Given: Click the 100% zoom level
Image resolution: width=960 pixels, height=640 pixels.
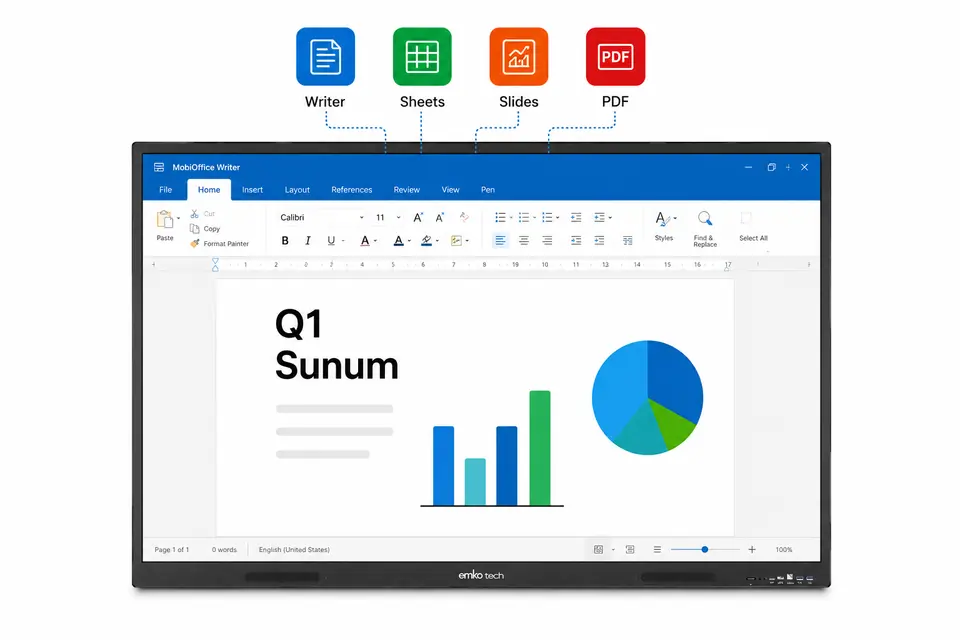Looking at the screenshot, I should (x=784, y=550).
